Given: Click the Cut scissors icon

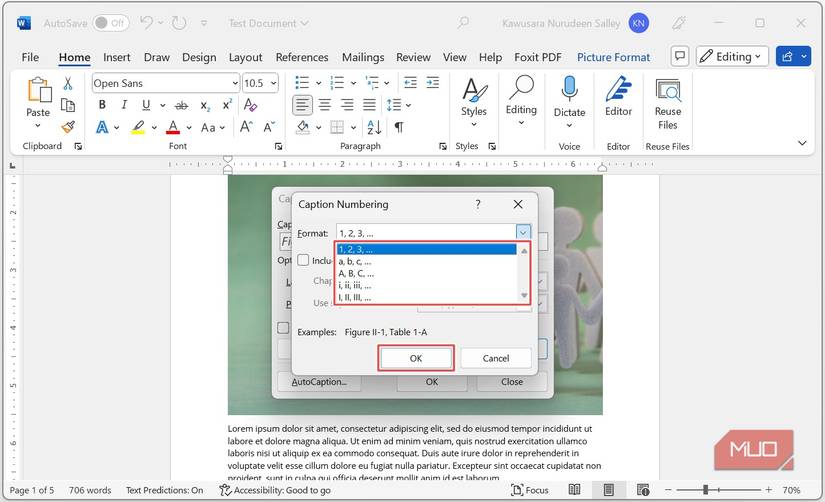Looking at the screenshot, I should 67,83.
